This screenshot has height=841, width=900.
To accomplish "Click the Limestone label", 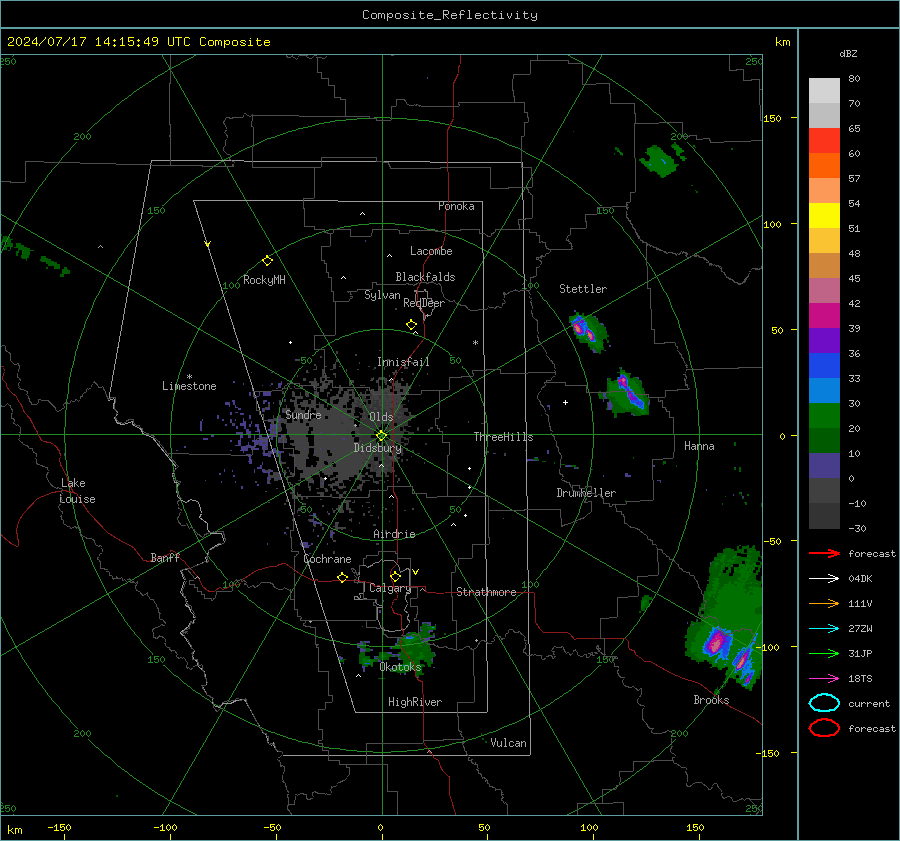I will 189,386.
